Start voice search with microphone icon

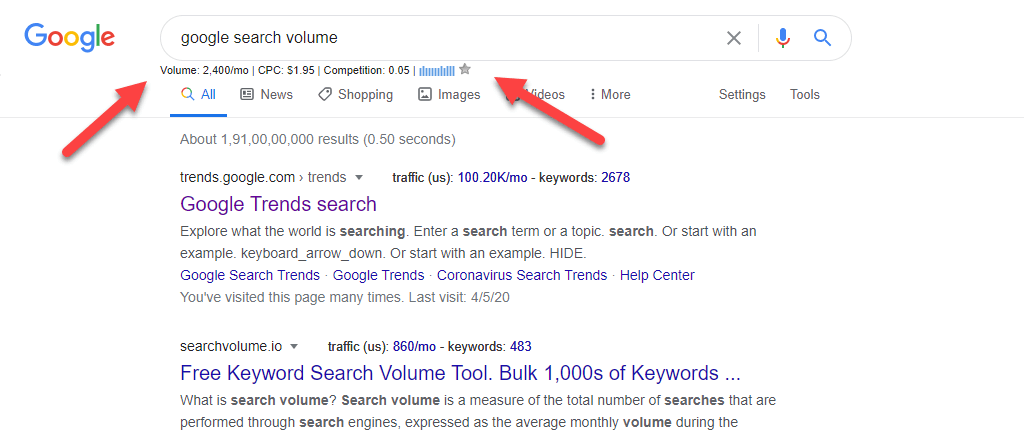click(x=783, y=38)
